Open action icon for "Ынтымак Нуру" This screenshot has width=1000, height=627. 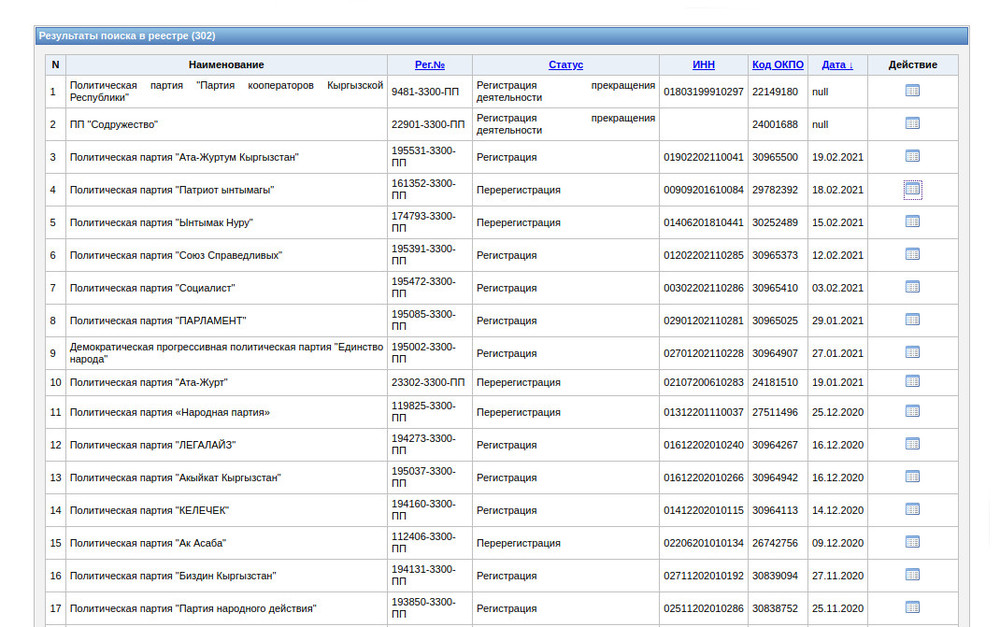pyautogui.click(x=913, y=221)
